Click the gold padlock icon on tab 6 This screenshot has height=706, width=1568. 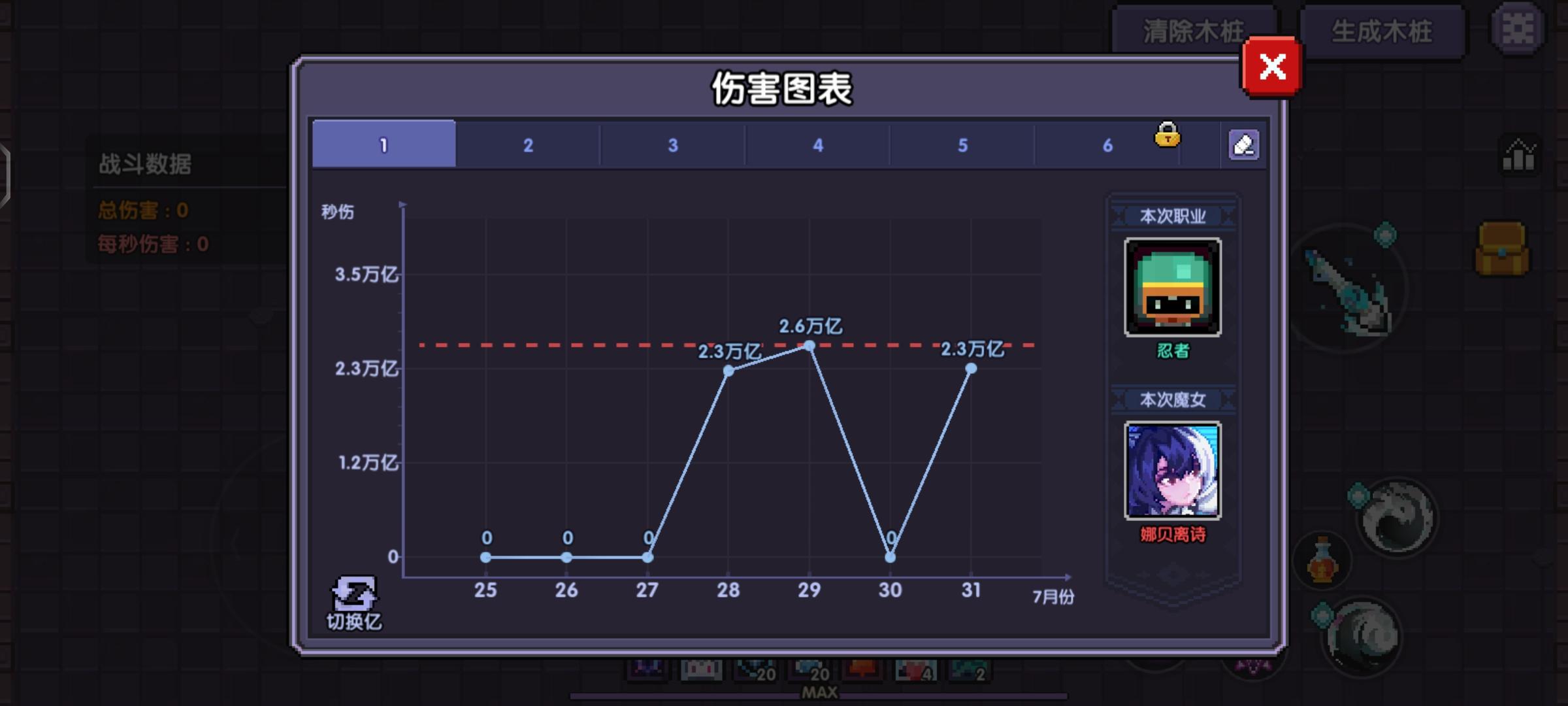[x=1167, y=135]
